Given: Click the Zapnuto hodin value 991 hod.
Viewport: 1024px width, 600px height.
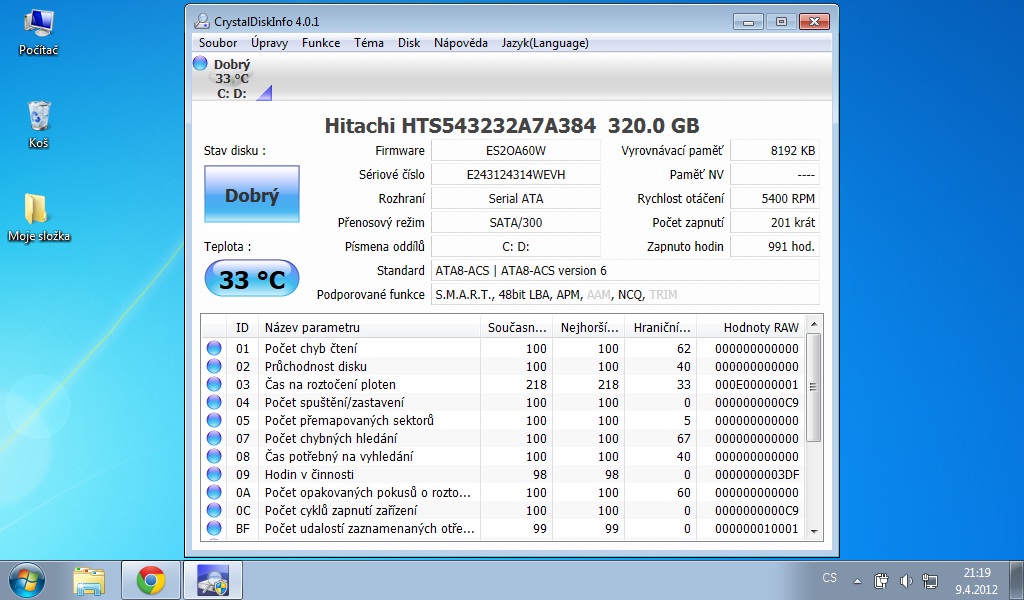Looking at the screenshot, I should coord(775,247).
